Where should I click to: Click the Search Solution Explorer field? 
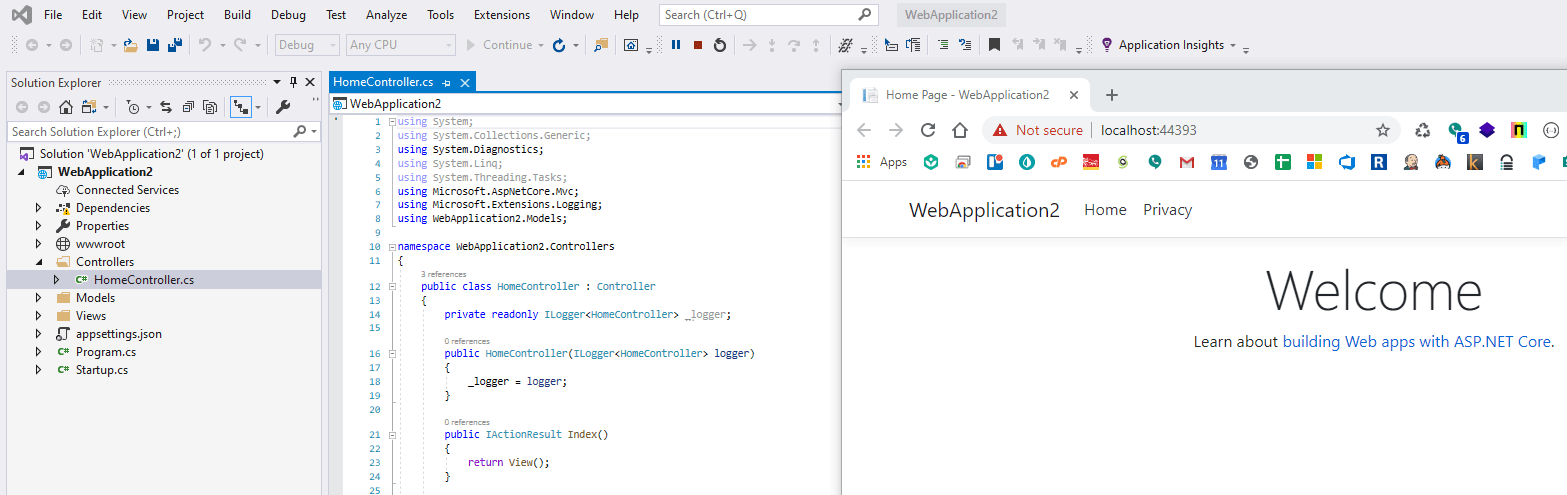tap(150, 131)
